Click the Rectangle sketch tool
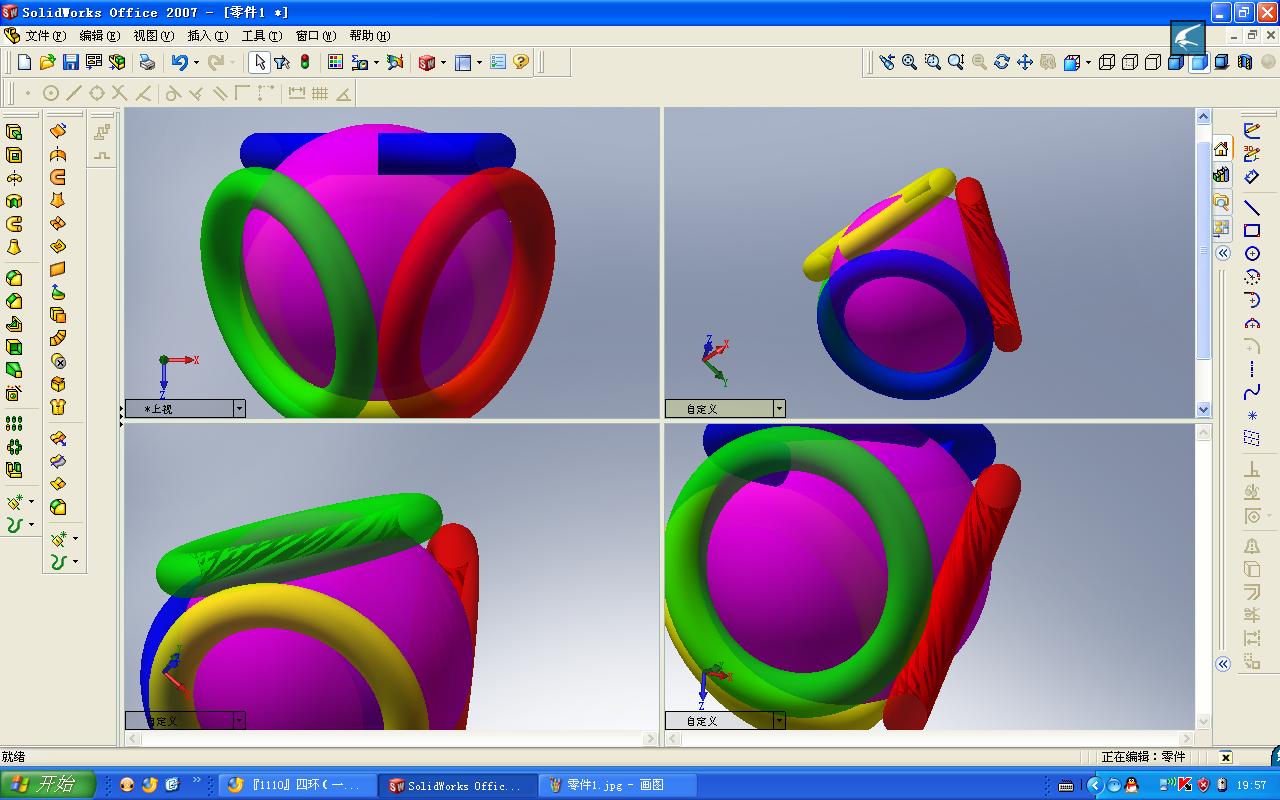 click(1252, 231)
